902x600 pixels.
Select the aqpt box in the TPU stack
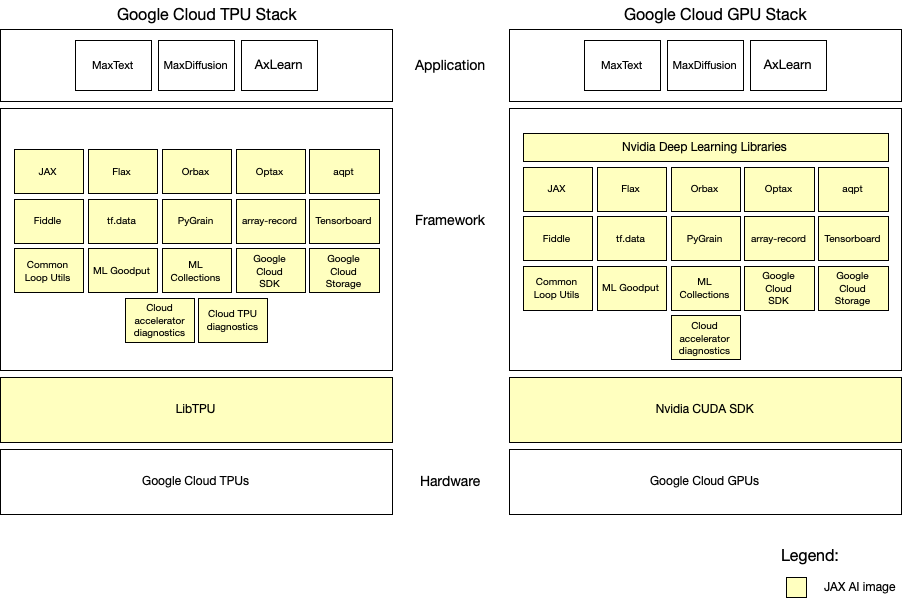point(344,171)
